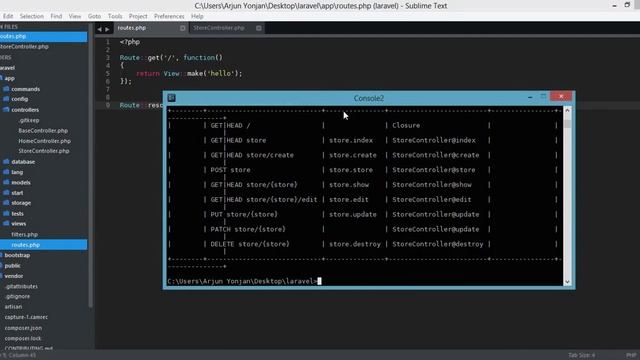Open composer.json in sidebar
This screenshot has width=640, height=360.
coord(23,328)
